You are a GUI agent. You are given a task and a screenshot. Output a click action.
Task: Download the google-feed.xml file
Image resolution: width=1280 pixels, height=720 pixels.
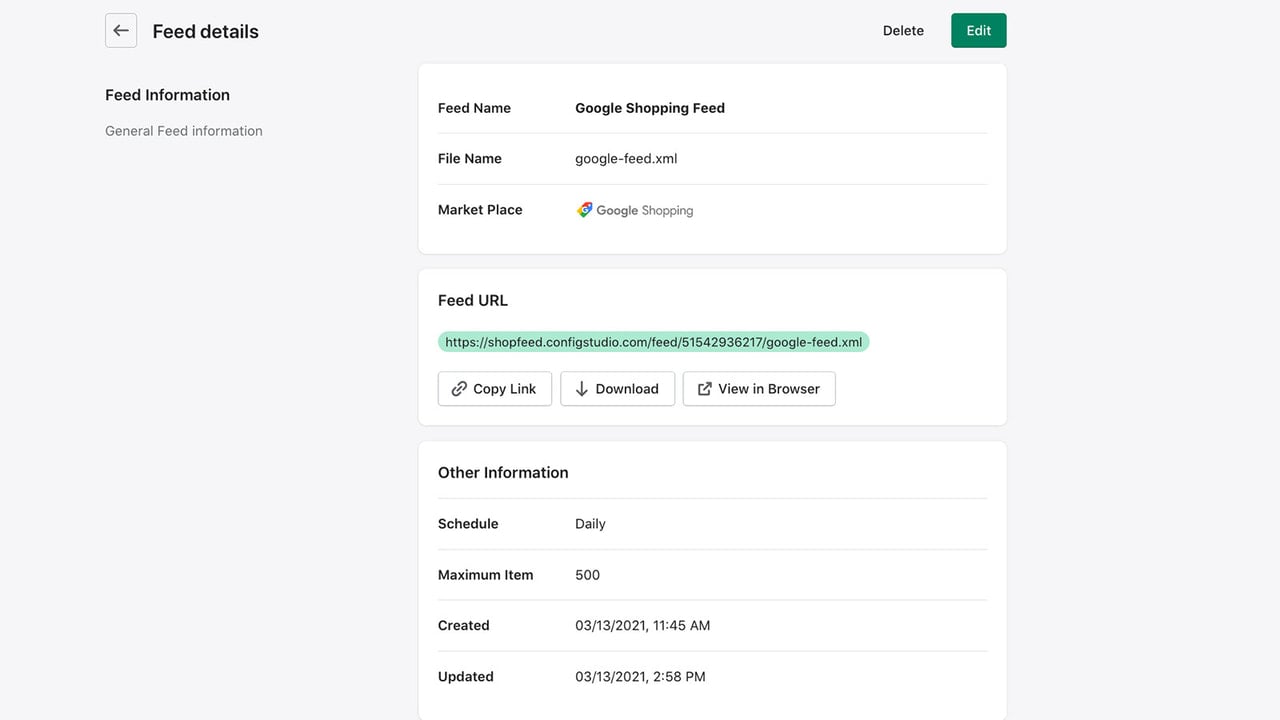tap(617, 389)
